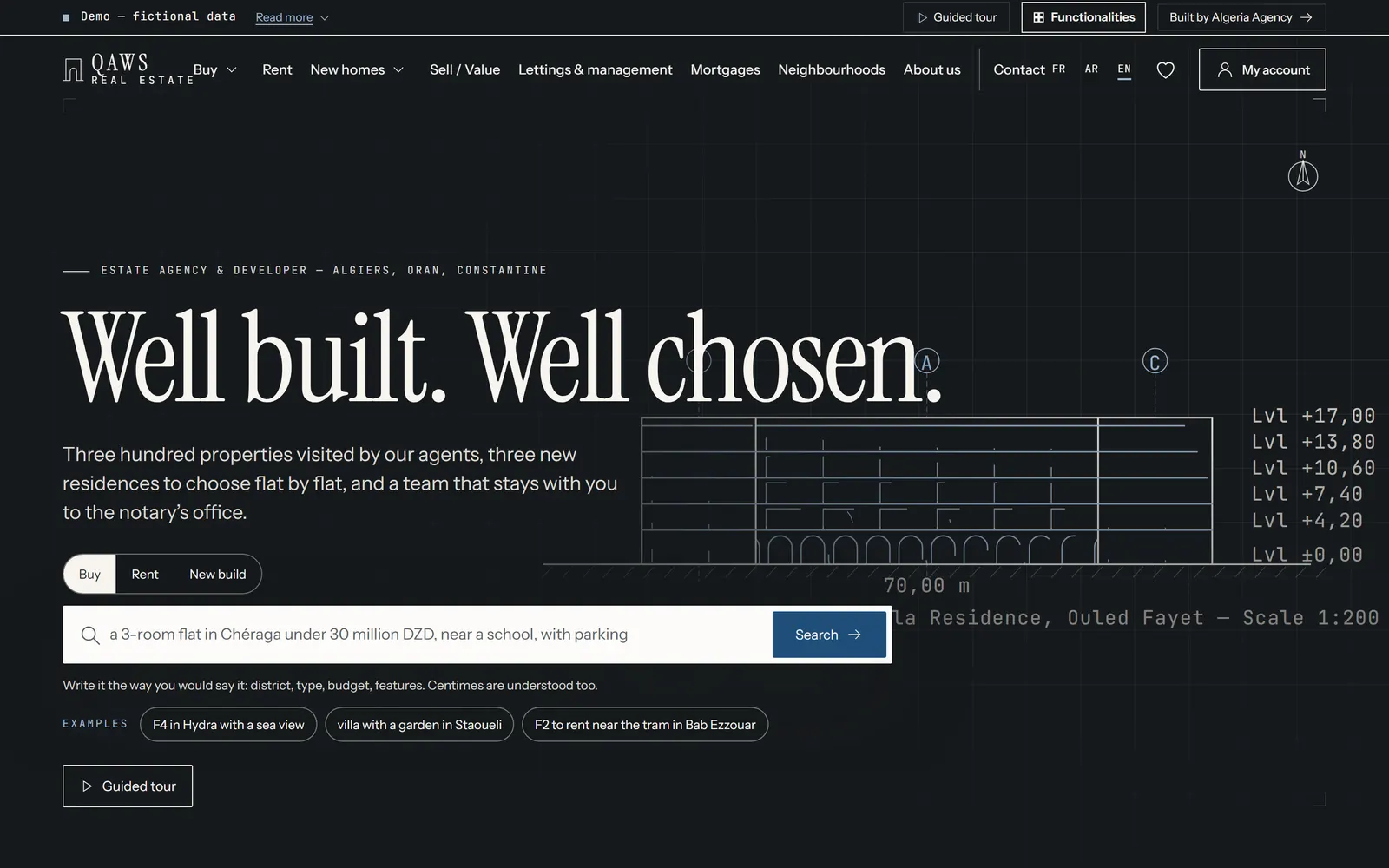
Task: Choose example 'F2 to rent near the tram'
Action: pos(645,724)
